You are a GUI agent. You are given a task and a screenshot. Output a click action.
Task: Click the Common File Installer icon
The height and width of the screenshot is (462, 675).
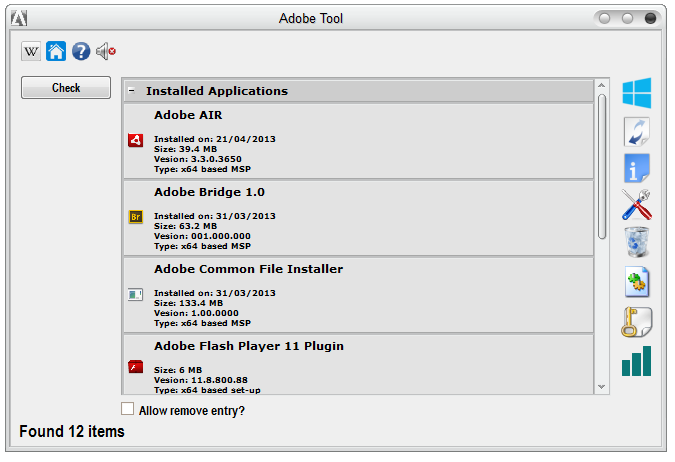(136, 295)
